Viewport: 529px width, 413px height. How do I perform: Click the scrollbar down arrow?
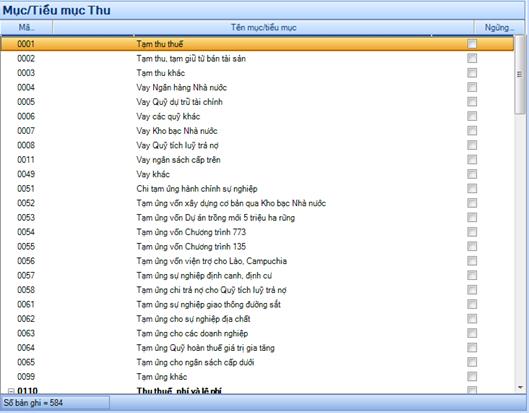[x=520, y=387]
